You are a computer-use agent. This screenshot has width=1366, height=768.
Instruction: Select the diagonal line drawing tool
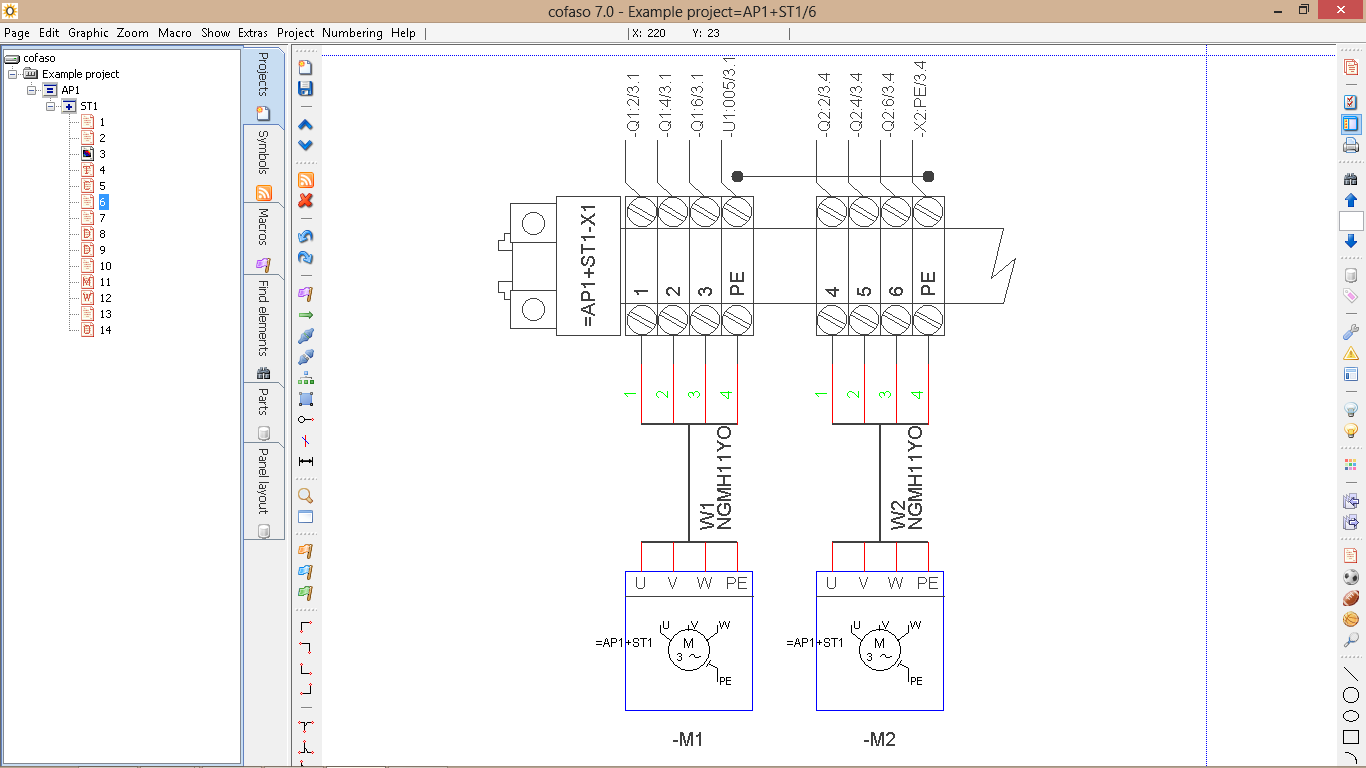[1351, 674]
